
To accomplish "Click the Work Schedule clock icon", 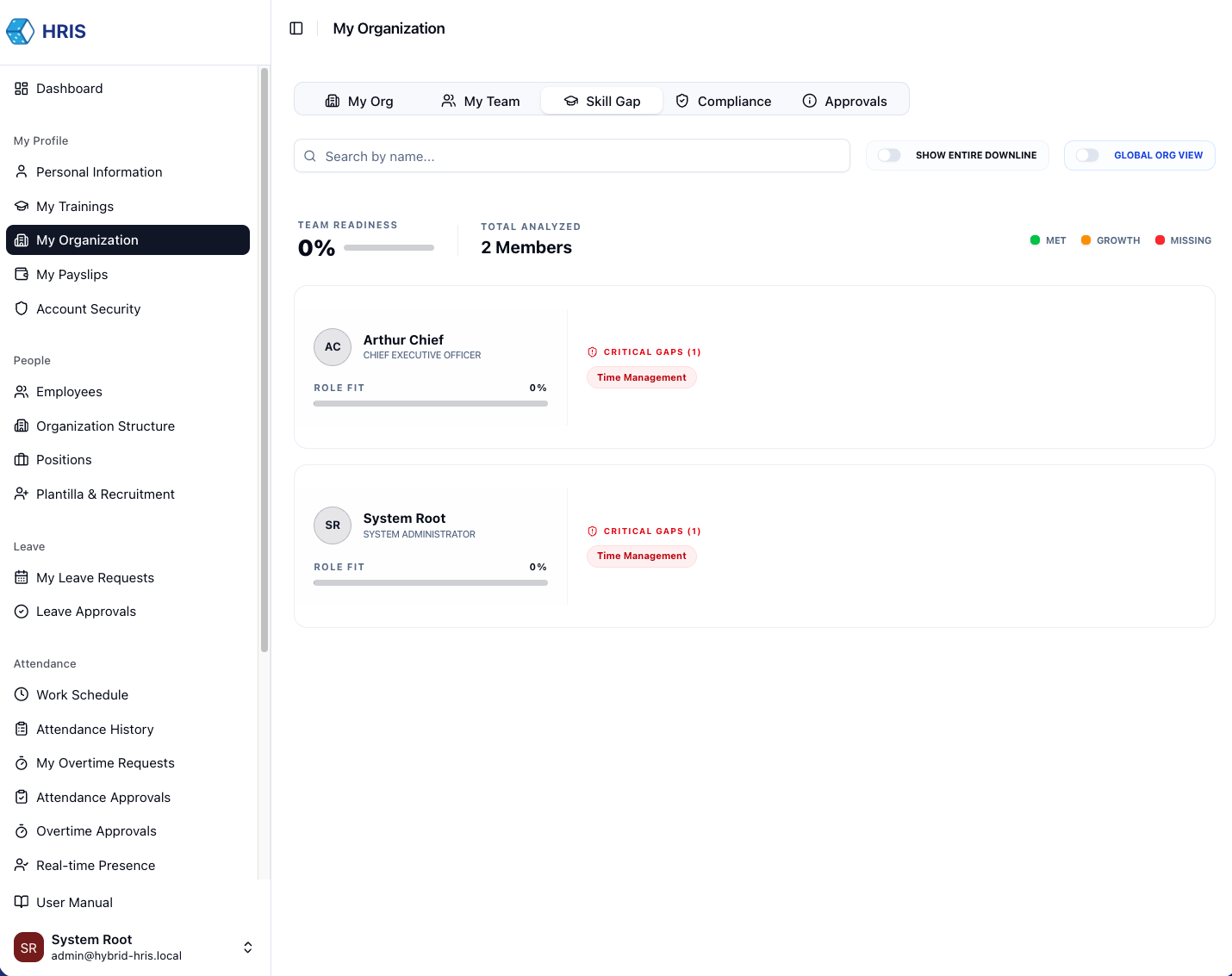I will click(22, 694).
